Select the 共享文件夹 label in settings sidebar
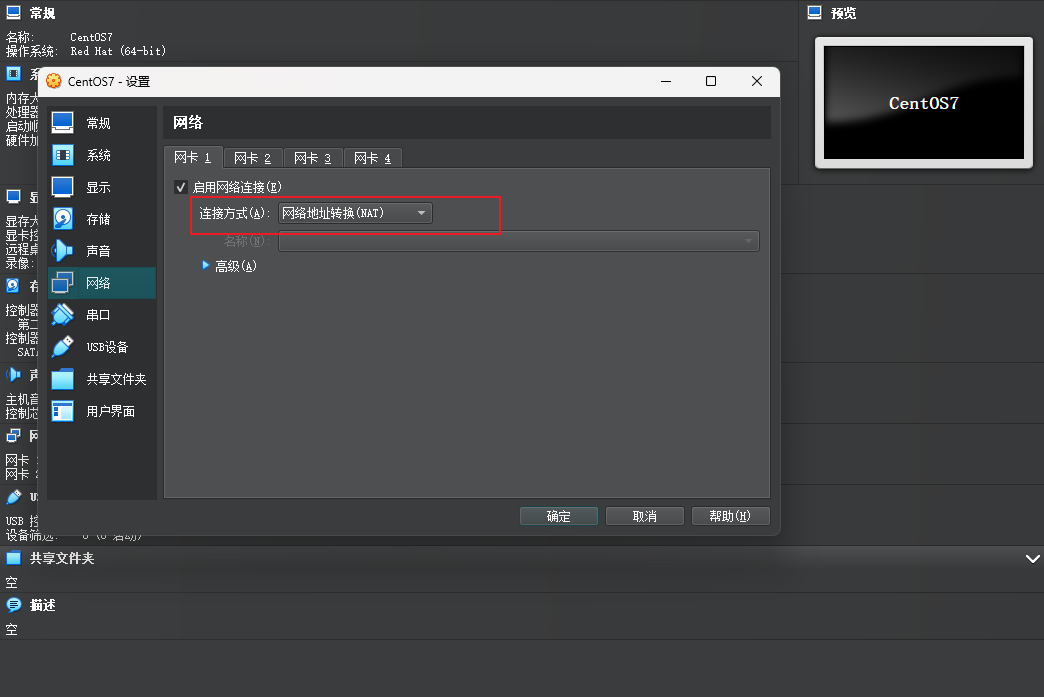The image size is (1044, 697). pos(117,379)
